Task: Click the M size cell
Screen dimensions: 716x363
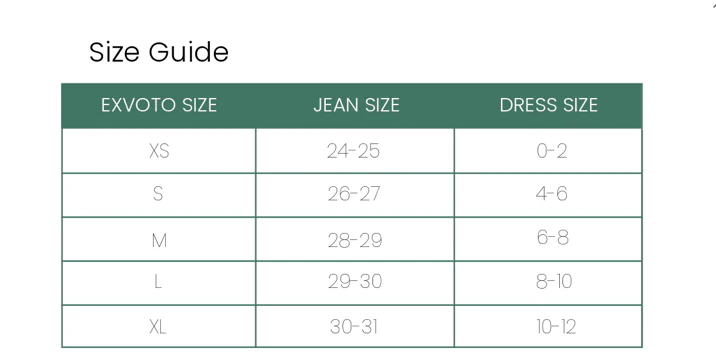Action: pos(159,239)
